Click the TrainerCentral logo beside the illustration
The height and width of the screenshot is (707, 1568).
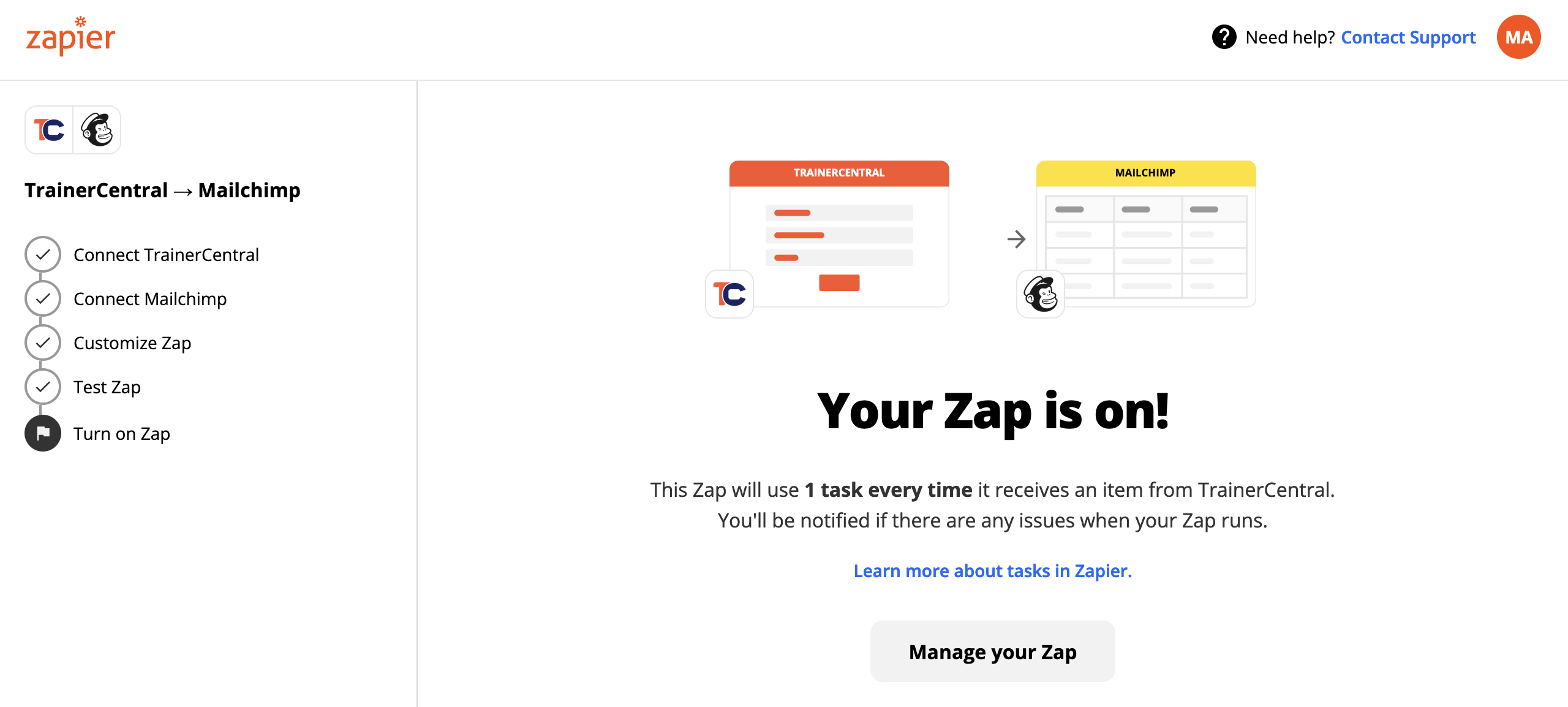coord(729,294)
